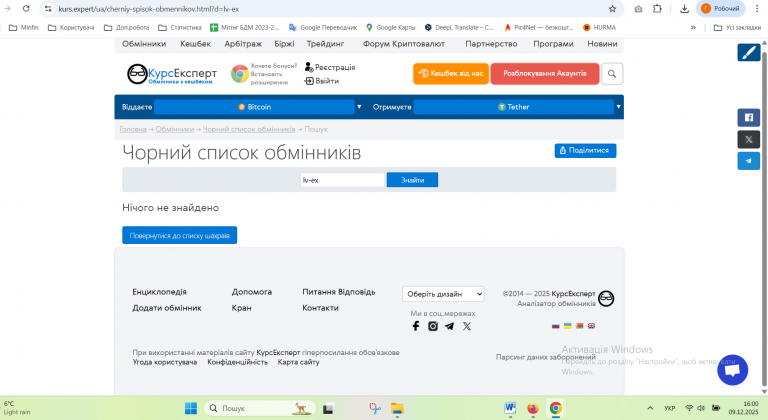This screenshot has width=768, height=420.
Task: Open Word from taskbar
Action: pyautogui.click(x=510, y=408)
